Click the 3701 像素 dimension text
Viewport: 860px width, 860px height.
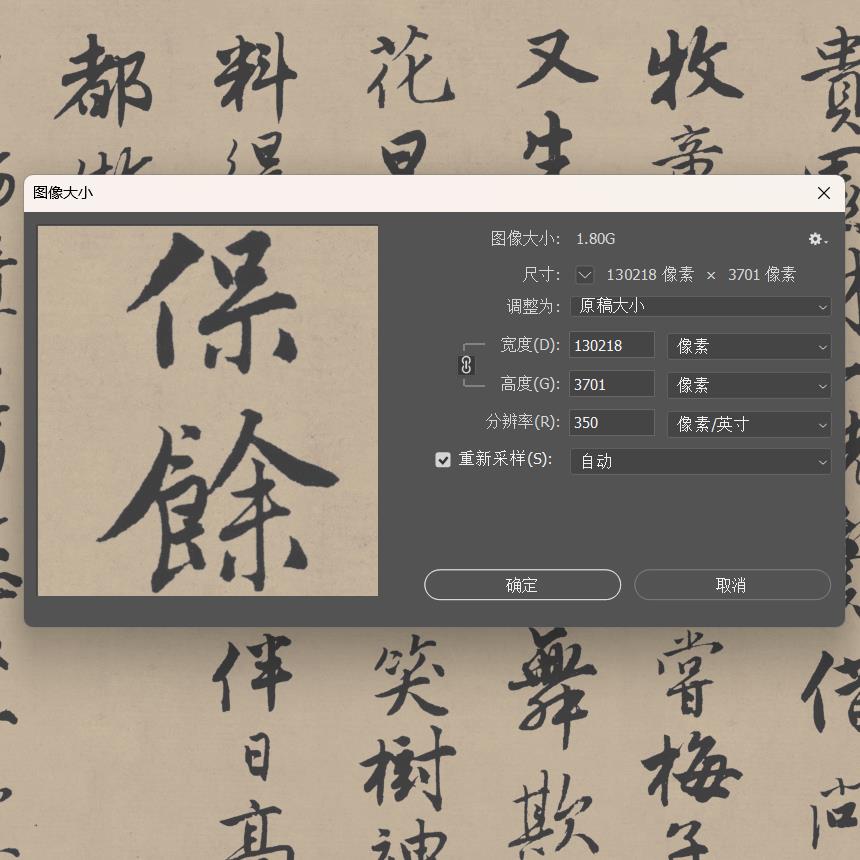coord(762,274)
